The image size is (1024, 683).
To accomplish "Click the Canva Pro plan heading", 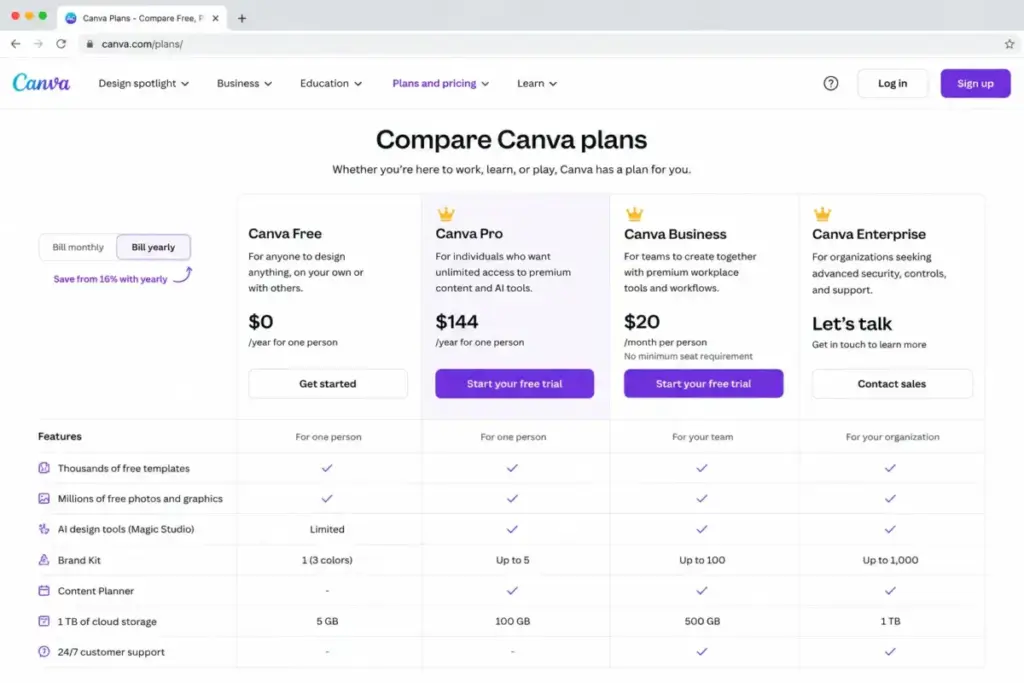I will 469,233.
